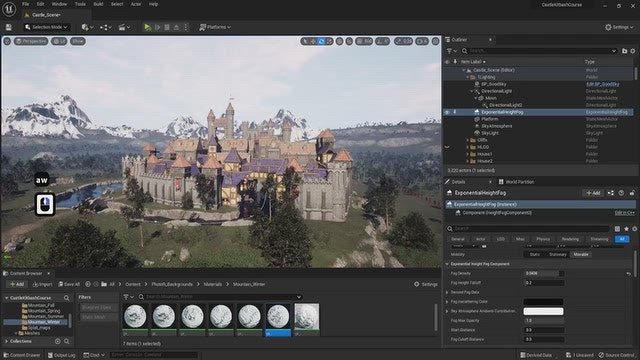This screenshot has width=640, height=360.
Task: Set Mobility to Static
Action: click(534, 254)
